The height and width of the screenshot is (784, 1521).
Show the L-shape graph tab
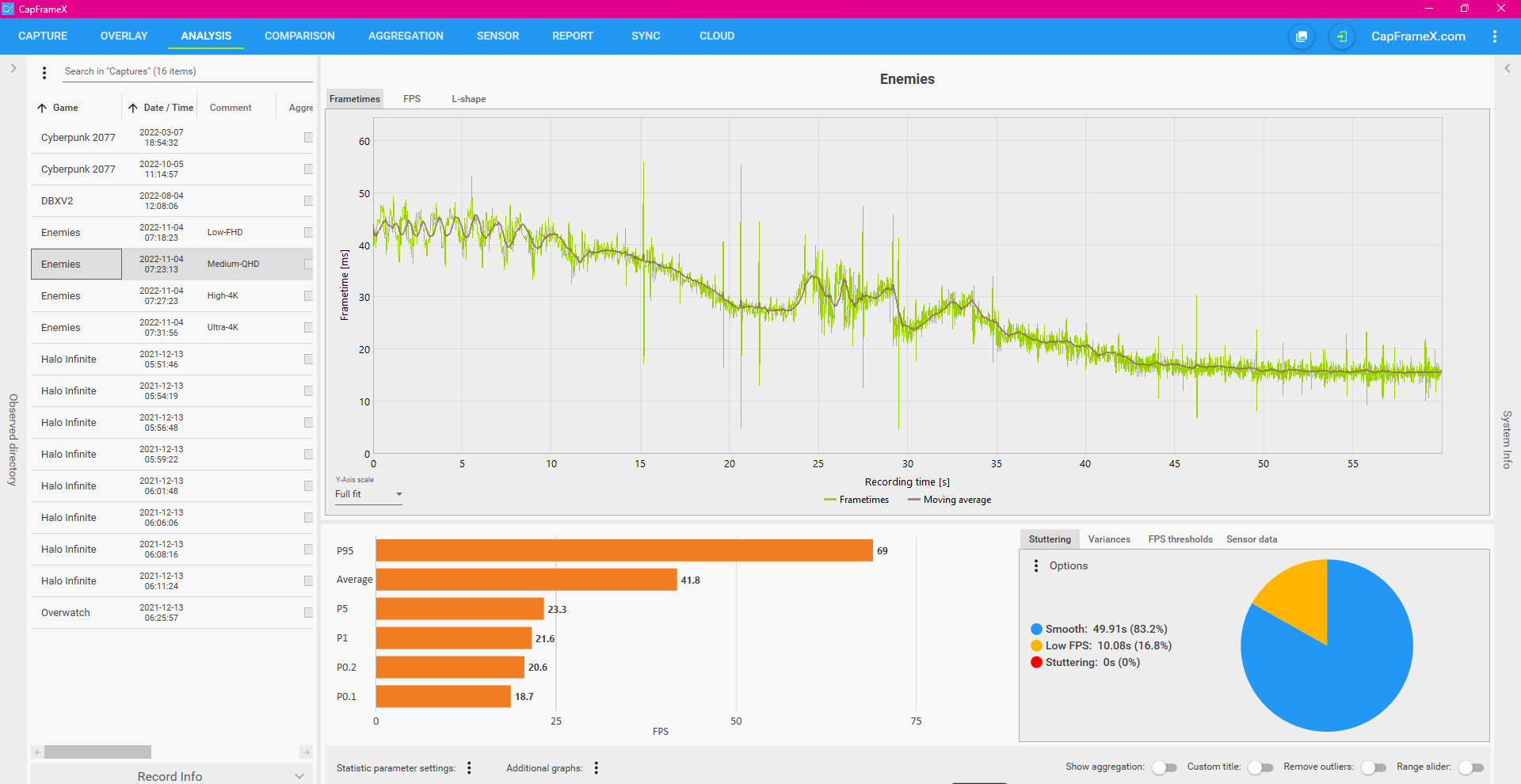tap(469, 99)
